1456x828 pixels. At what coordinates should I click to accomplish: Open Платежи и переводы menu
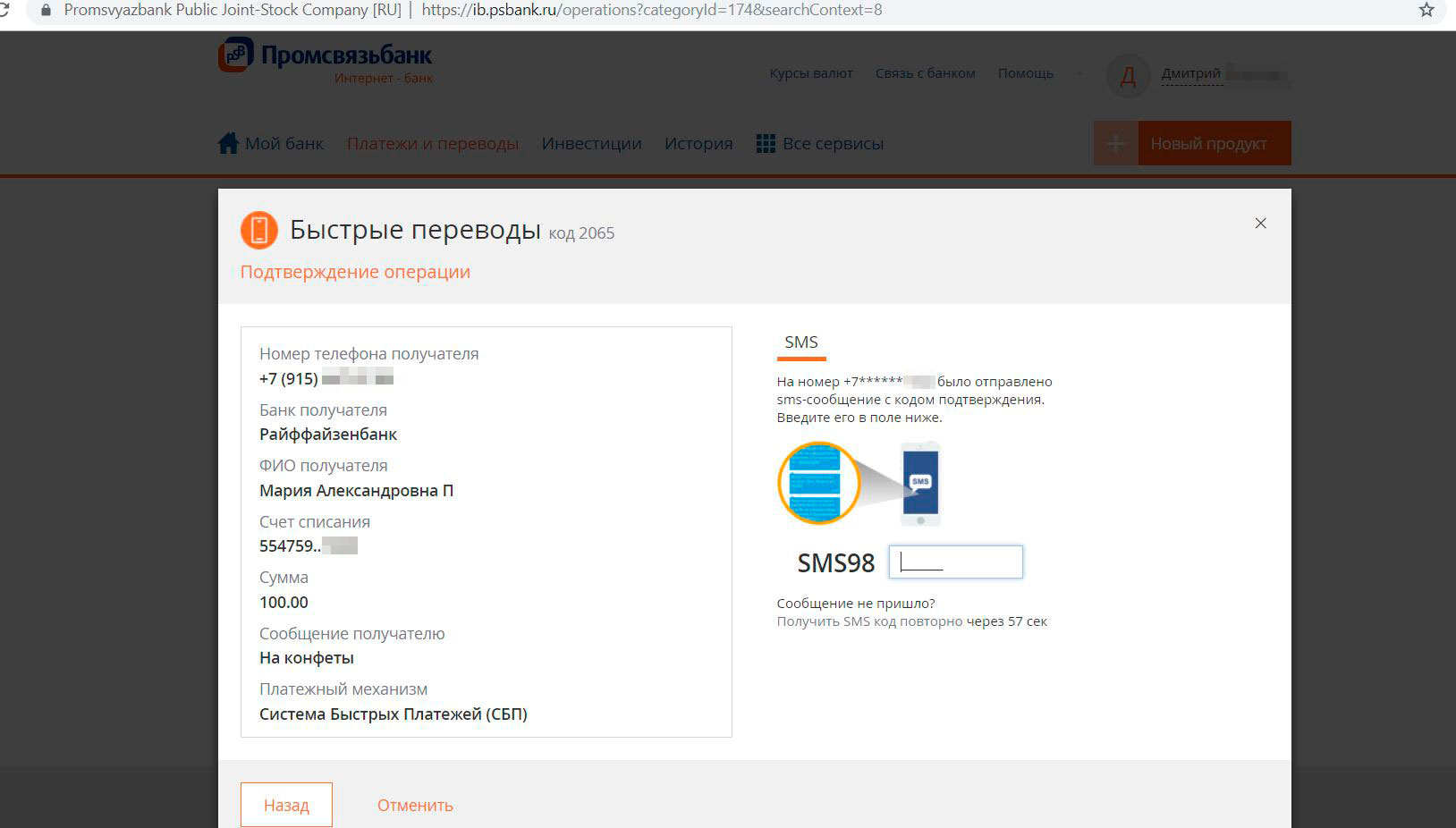point(433,143)
